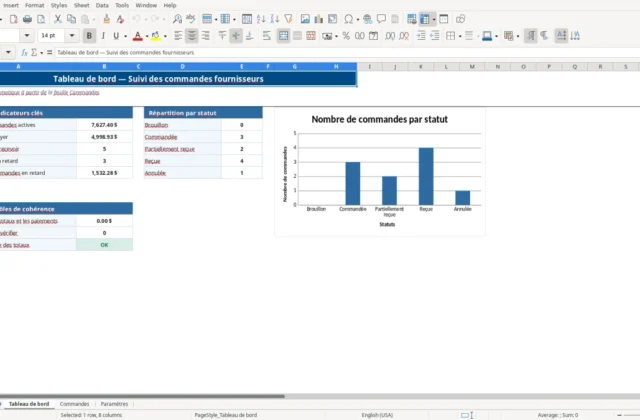Open the Window menu

pyautogui.click(x=146, y=5)
